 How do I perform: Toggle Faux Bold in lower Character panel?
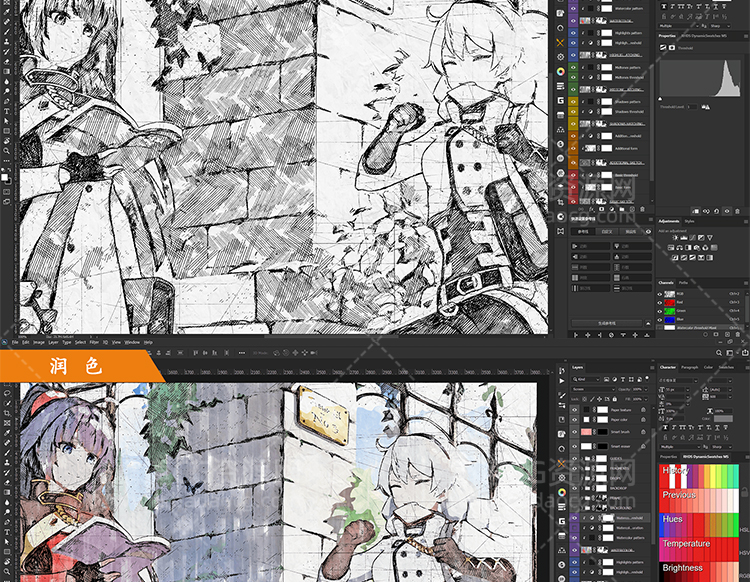665,428
